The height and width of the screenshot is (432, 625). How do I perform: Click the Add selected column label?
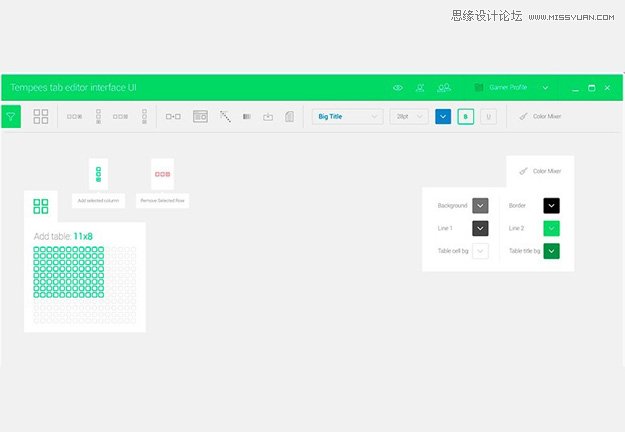pos(98,200)
